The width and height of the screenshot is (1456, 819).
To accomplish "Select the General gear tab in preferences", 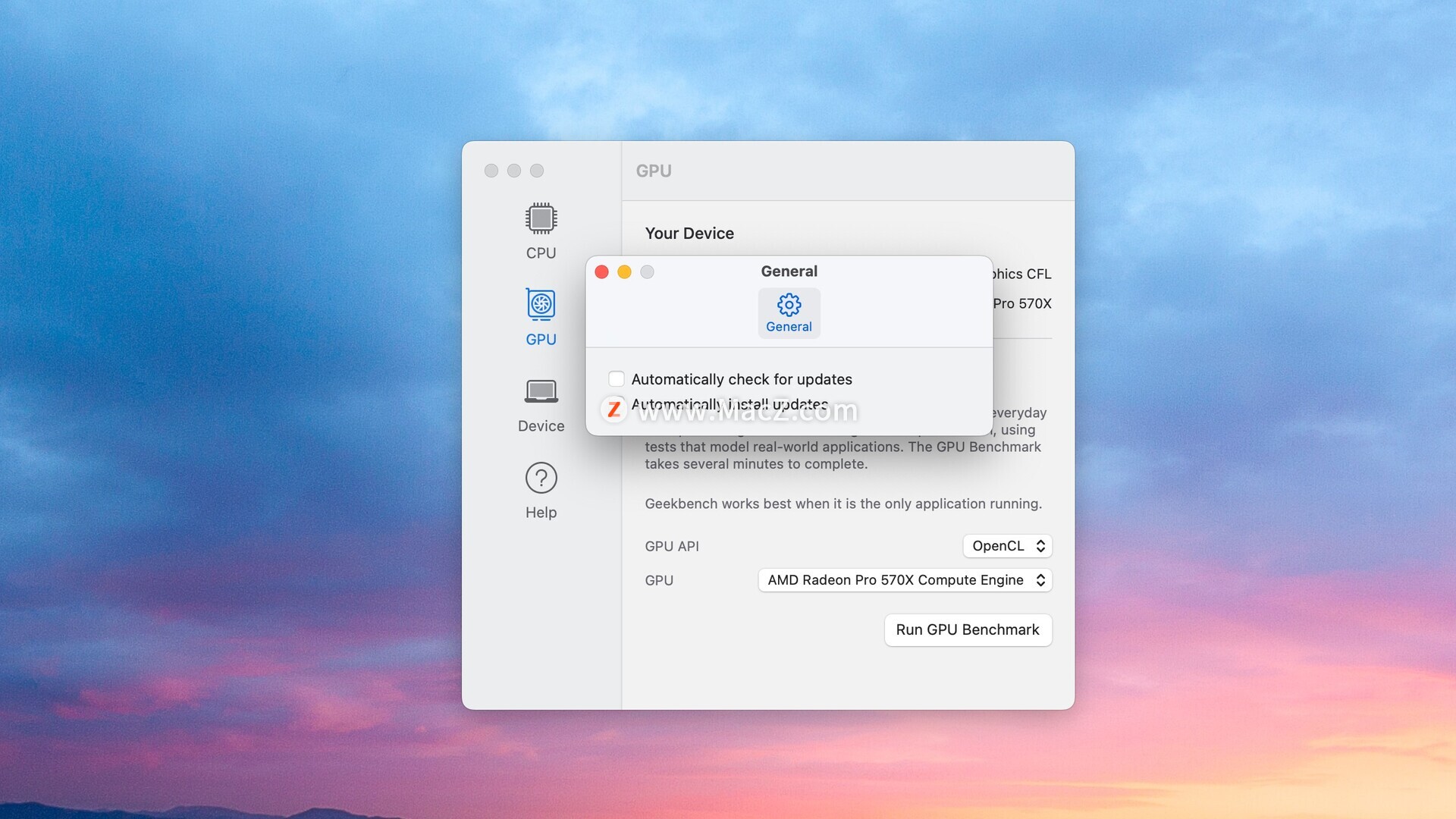I will 789,312.
